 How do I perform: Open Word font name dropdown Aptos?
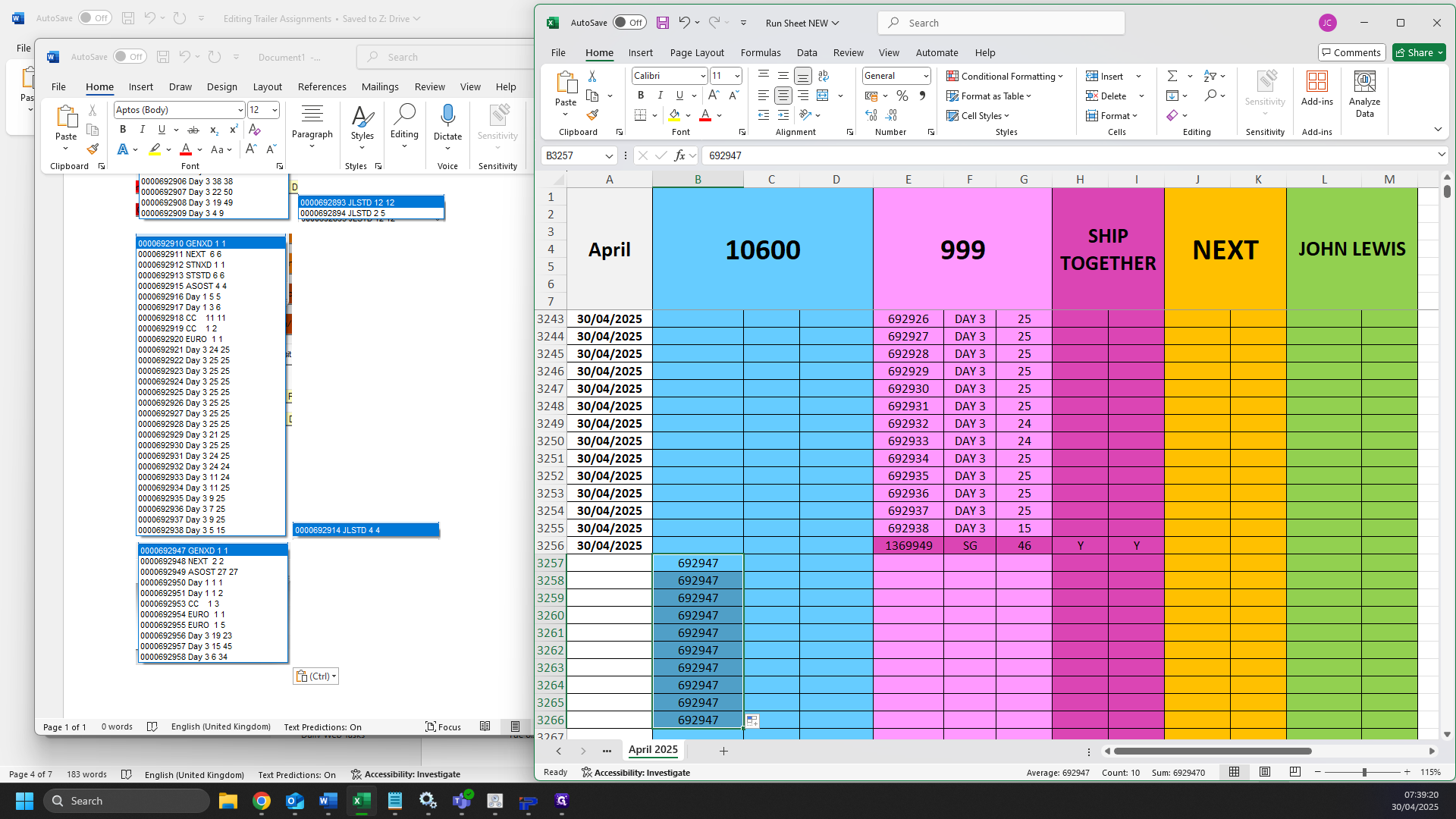[x=240, y=110]
